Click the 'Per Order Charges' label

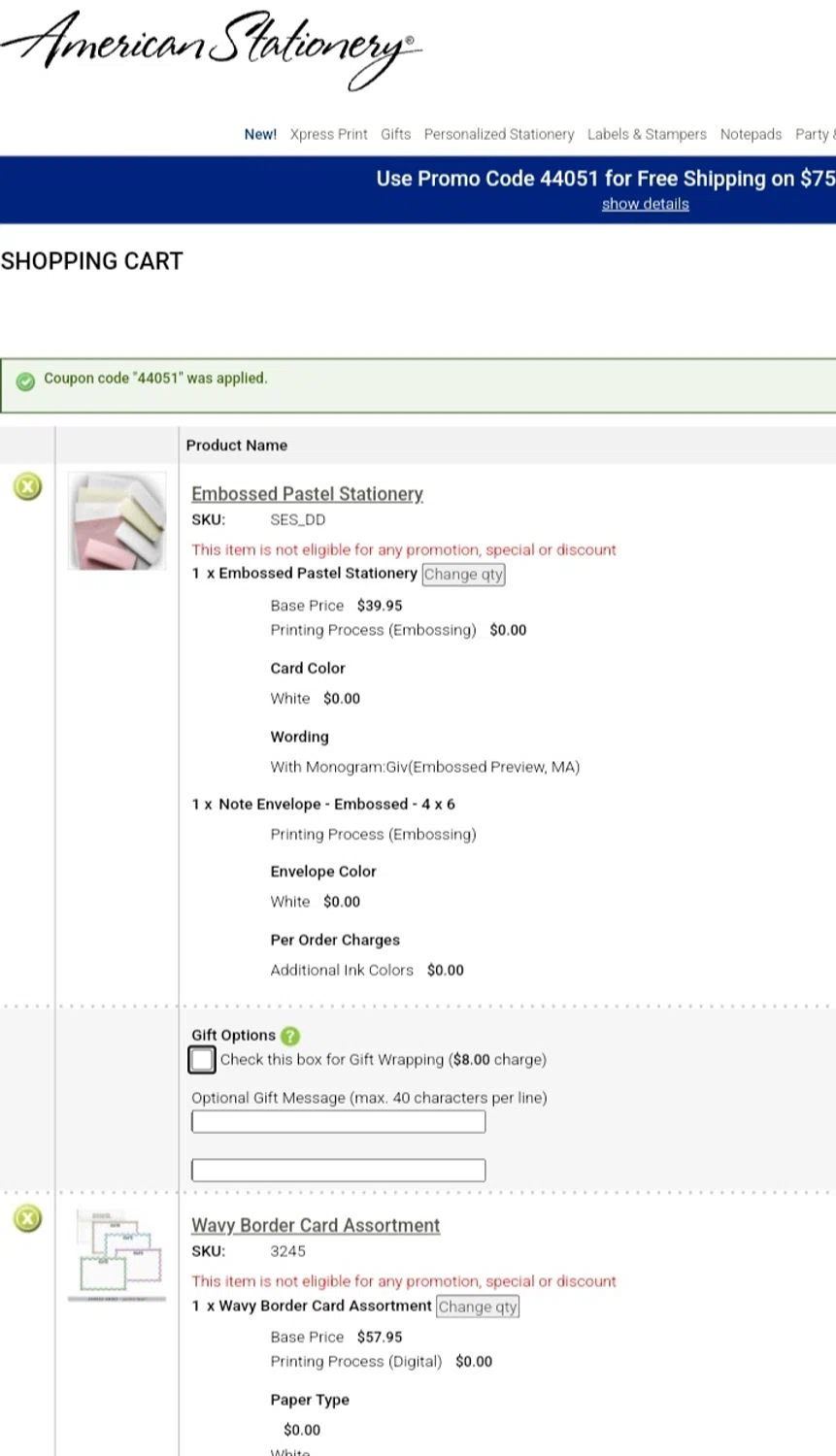coord(335,941)
